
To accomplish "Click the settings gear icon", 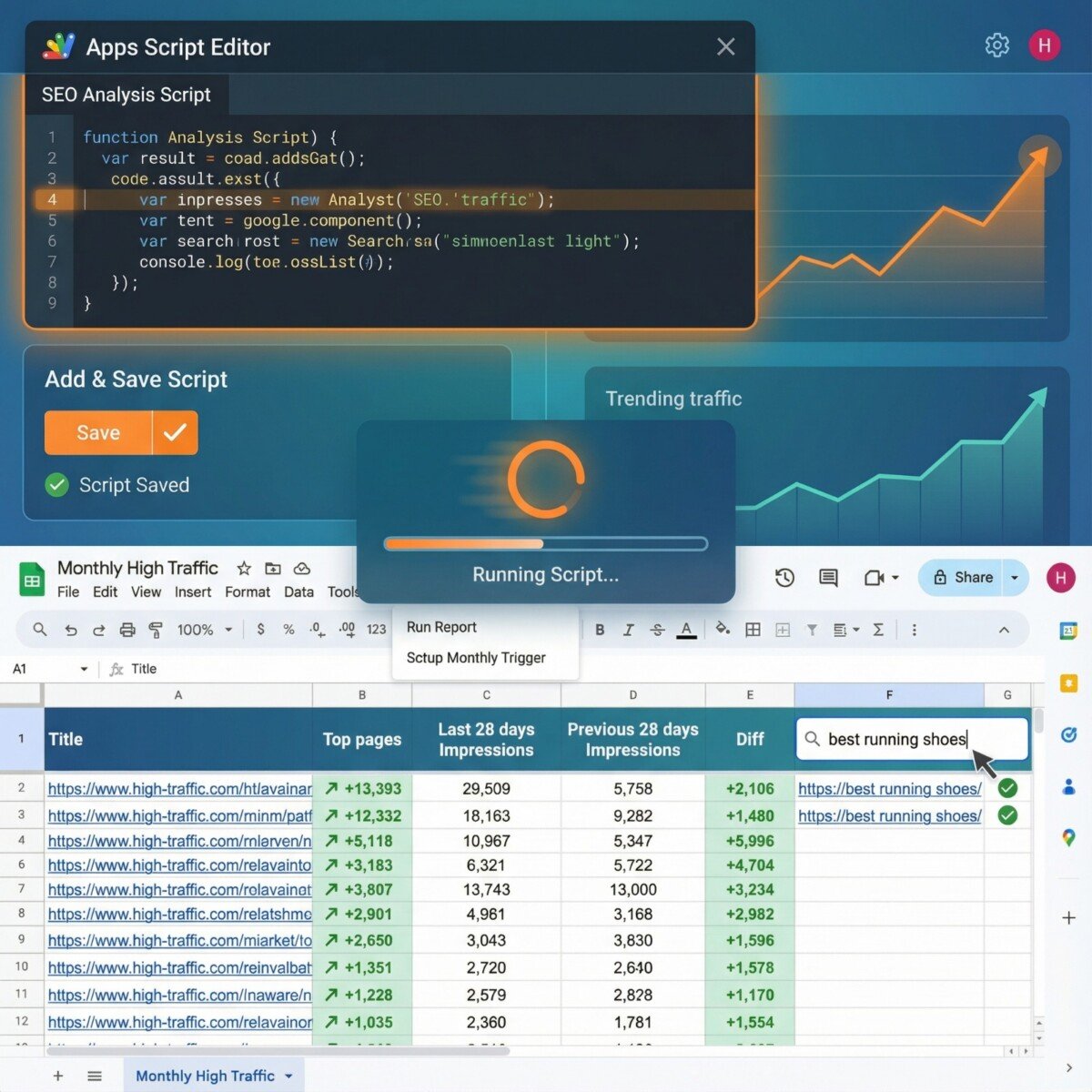I will (x=996, y=45).
